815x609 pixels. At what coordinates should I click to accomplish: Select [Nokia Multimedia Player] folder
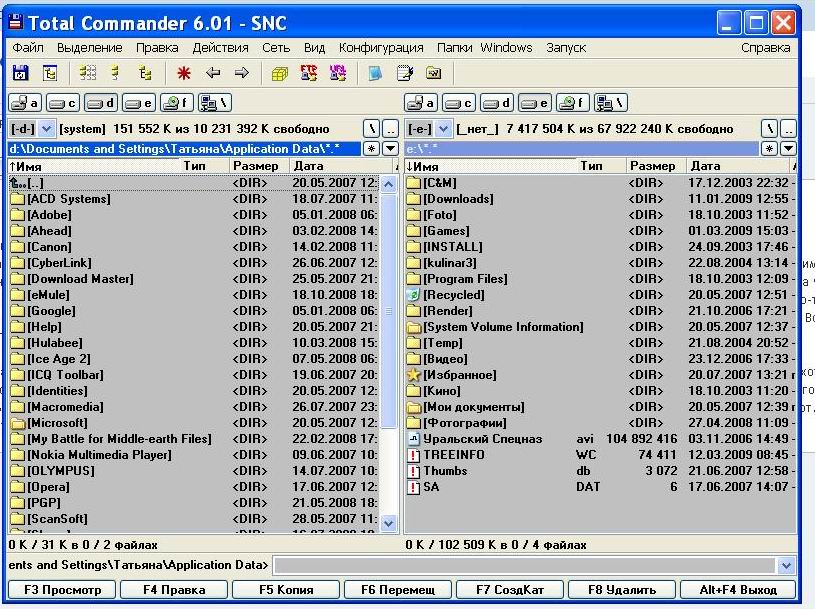194,455
